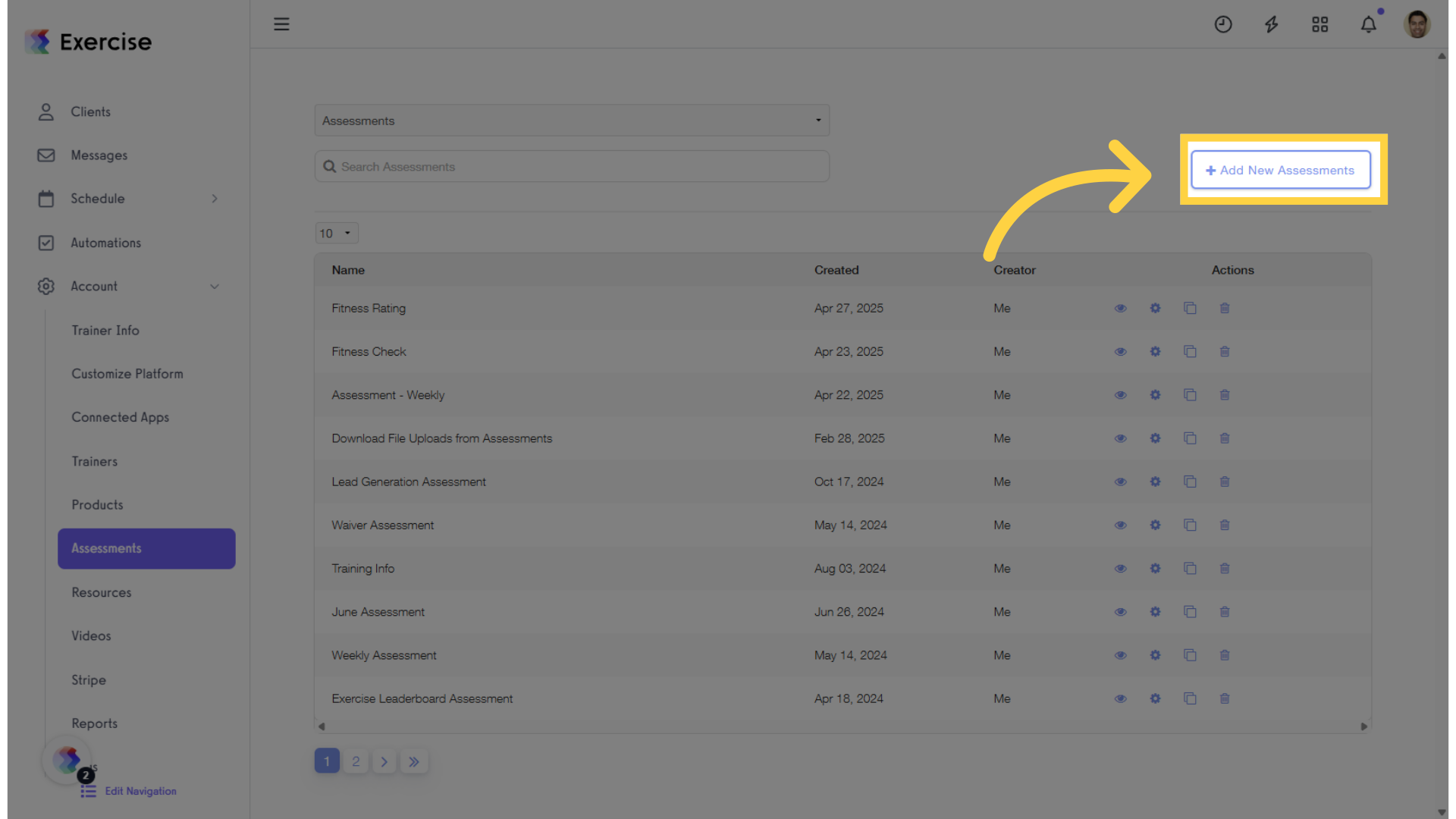Viewport: 1456px width, 819px height.
Task: Open settings for Lead Generation Assessment
Action: (x=1155, y=482)
